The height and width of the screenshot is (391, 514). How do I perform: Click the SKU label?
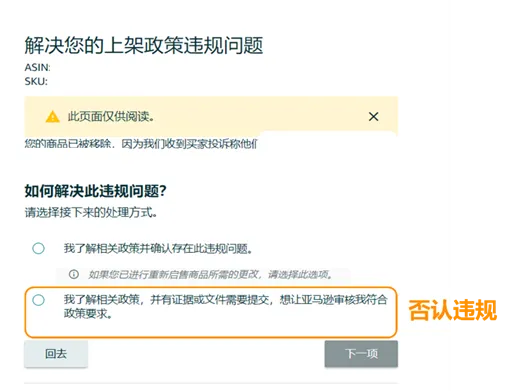pos(36,81)
